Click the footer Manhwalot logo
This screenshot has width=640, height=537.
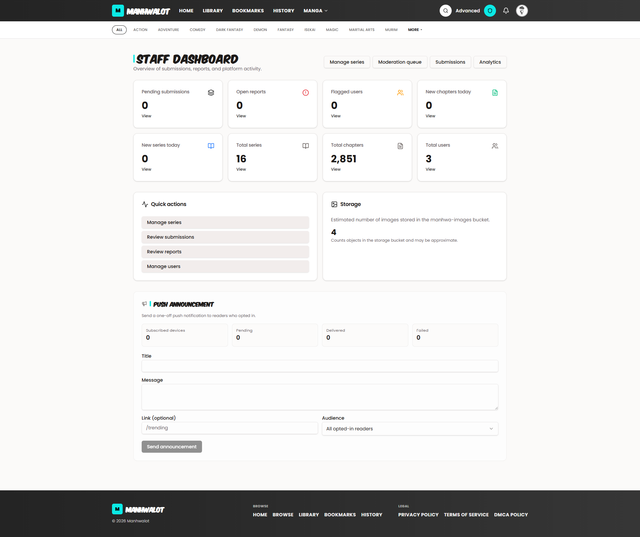(138, 509)
